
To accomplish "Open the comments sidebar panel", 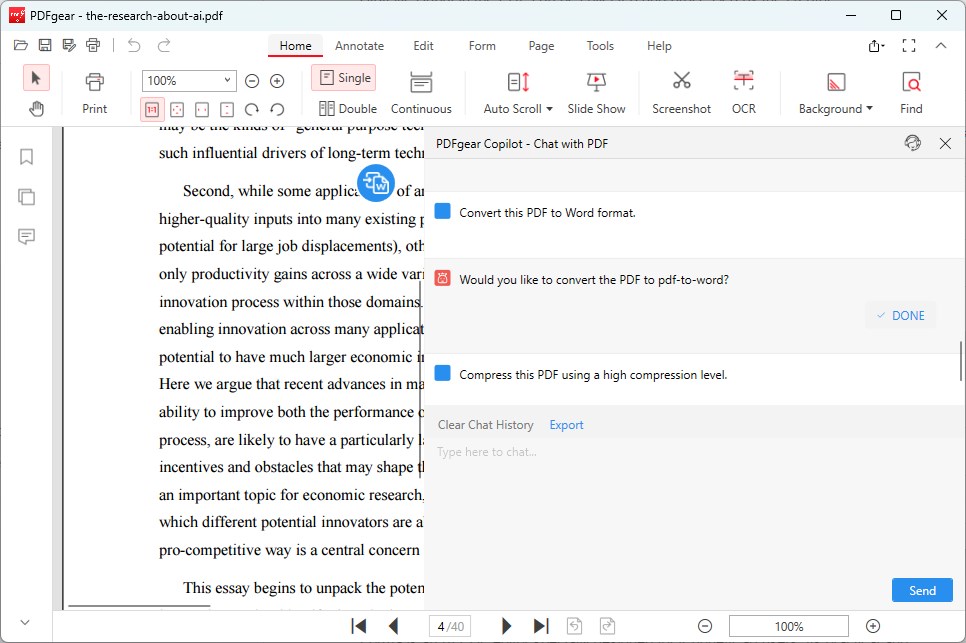I will (x=27, y=237).
